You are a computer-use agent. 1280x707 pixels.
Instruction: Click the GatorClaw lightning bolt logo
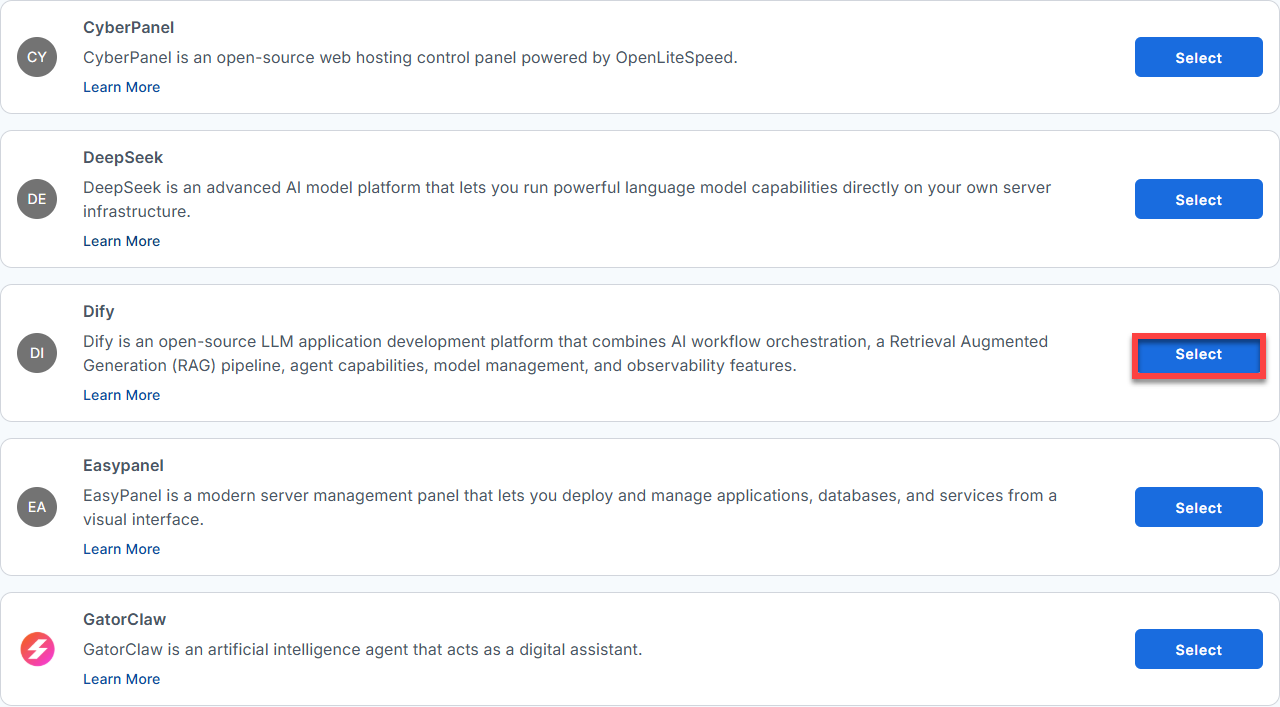[x=37, y=649]
